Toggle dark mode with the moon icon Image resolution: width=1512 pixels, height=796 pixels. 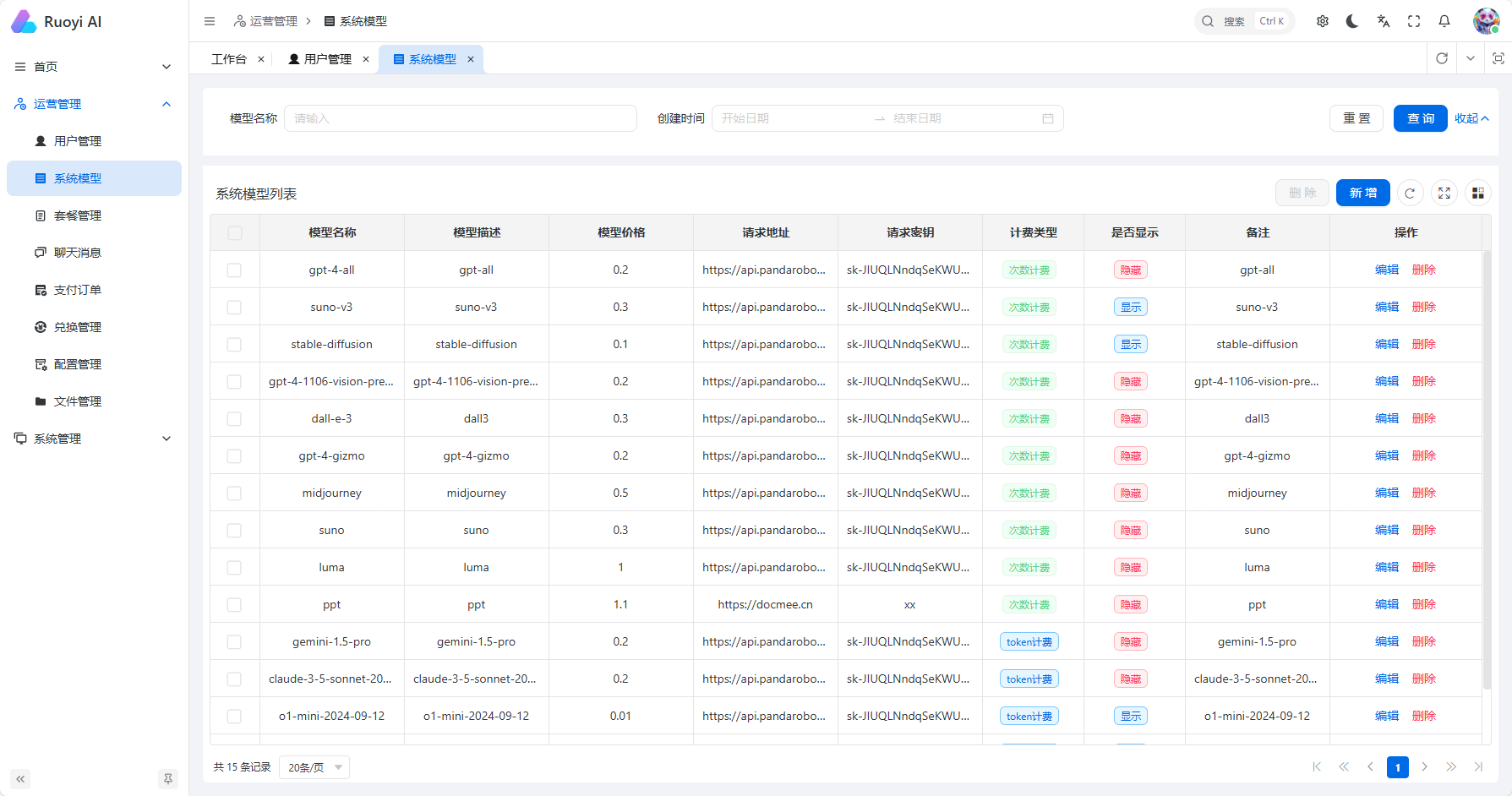pos(1352,21)
